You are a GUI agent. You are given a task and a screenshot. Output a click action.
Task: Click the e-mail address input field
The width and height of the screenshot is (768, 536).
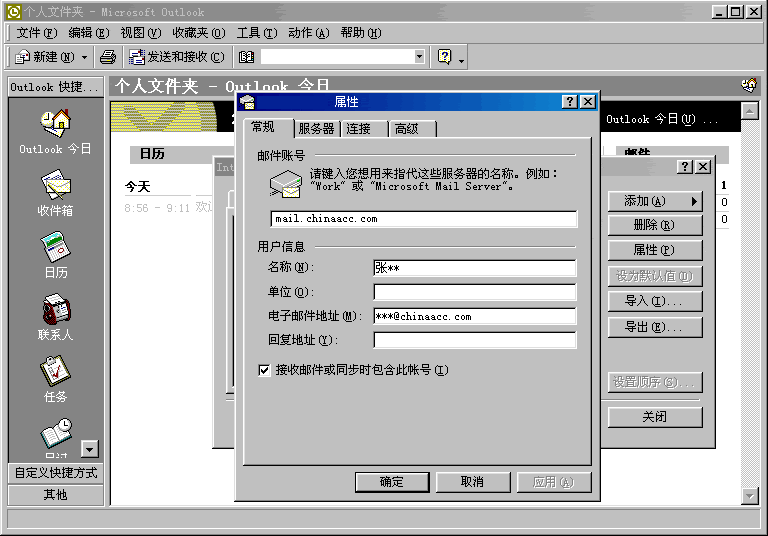475,316
